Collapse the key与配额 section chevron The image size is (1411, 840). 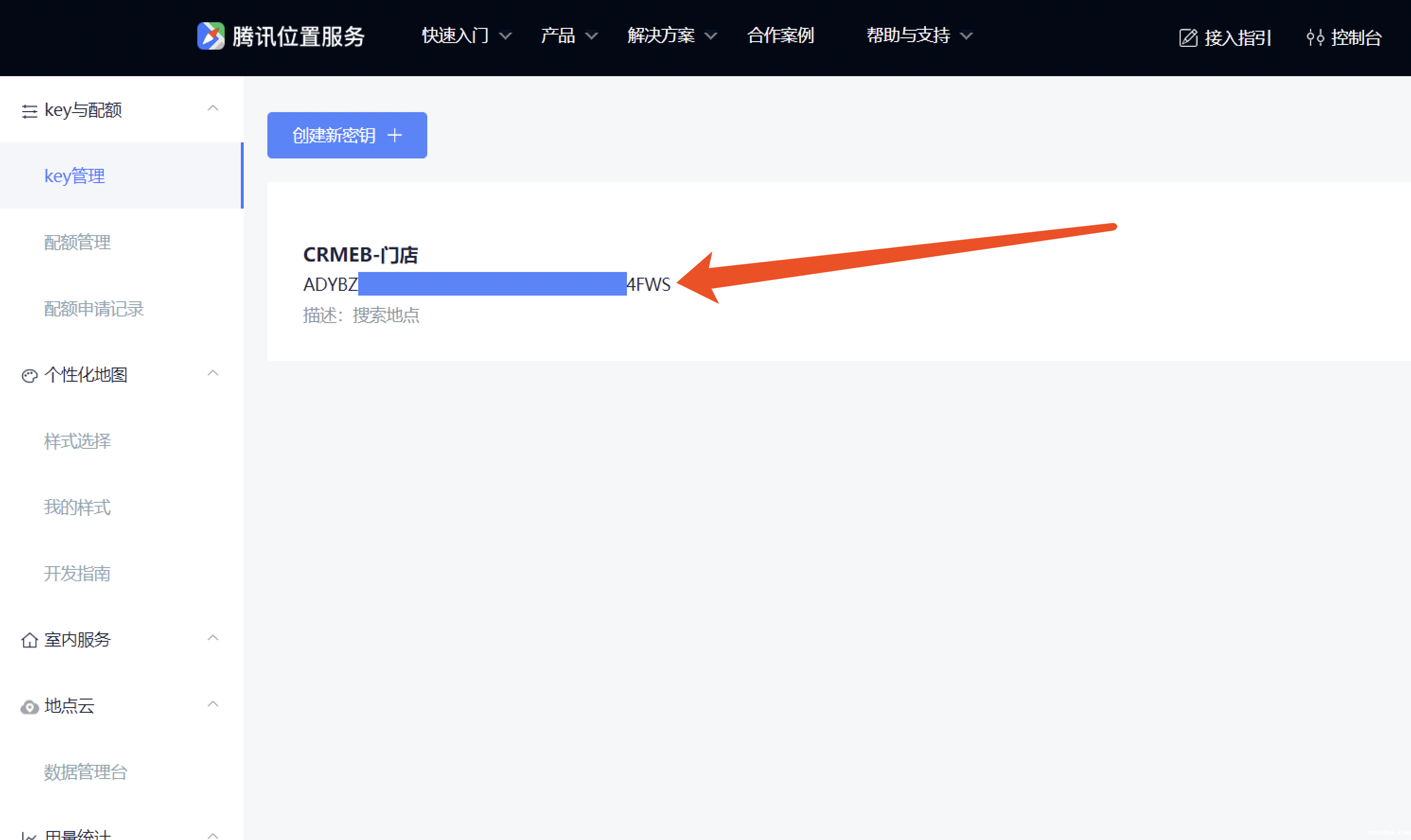[x=213, y=108]
